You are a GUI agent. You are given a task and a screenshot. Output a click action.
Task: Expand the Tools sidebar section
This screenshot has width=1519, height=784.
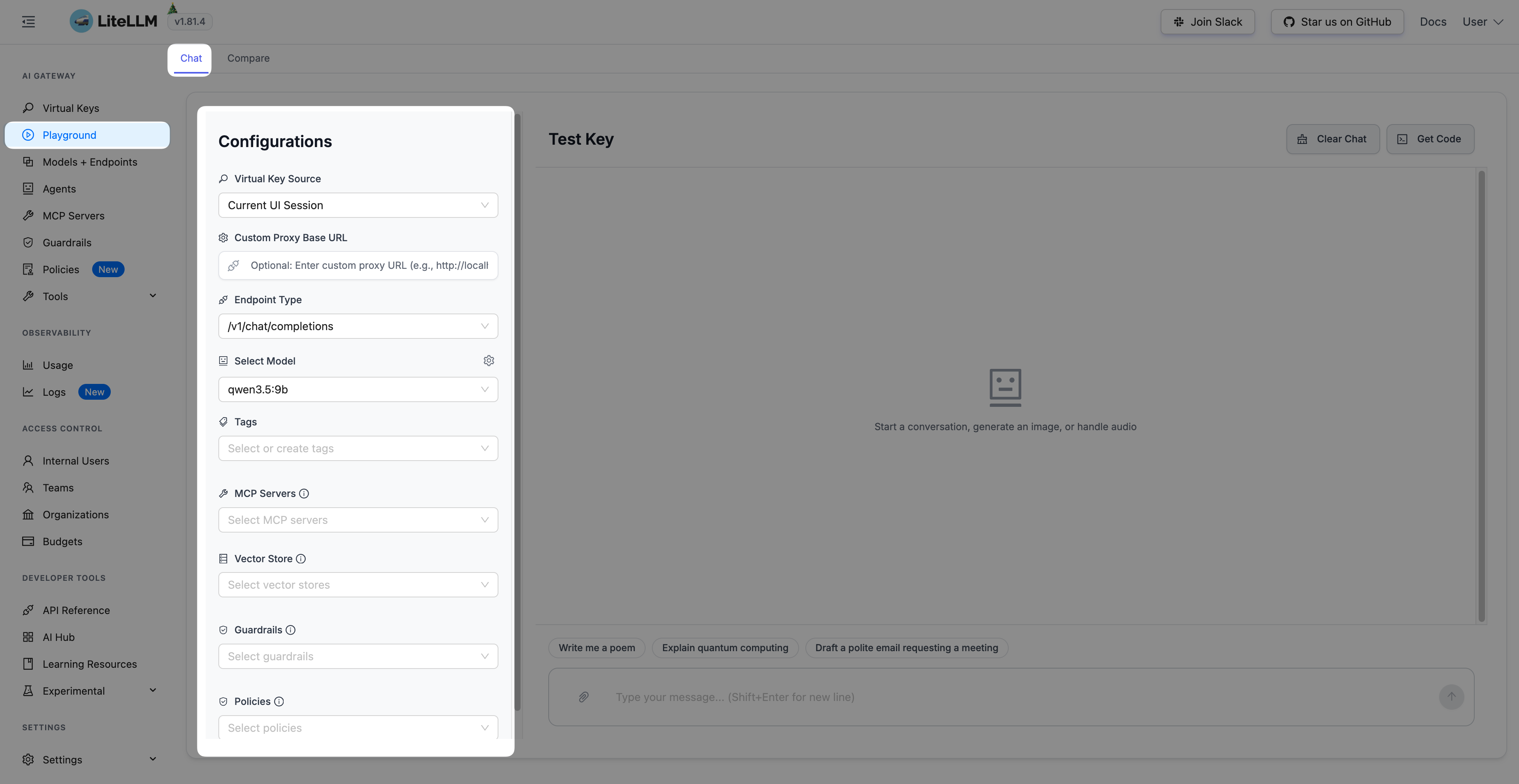(152, 296)
